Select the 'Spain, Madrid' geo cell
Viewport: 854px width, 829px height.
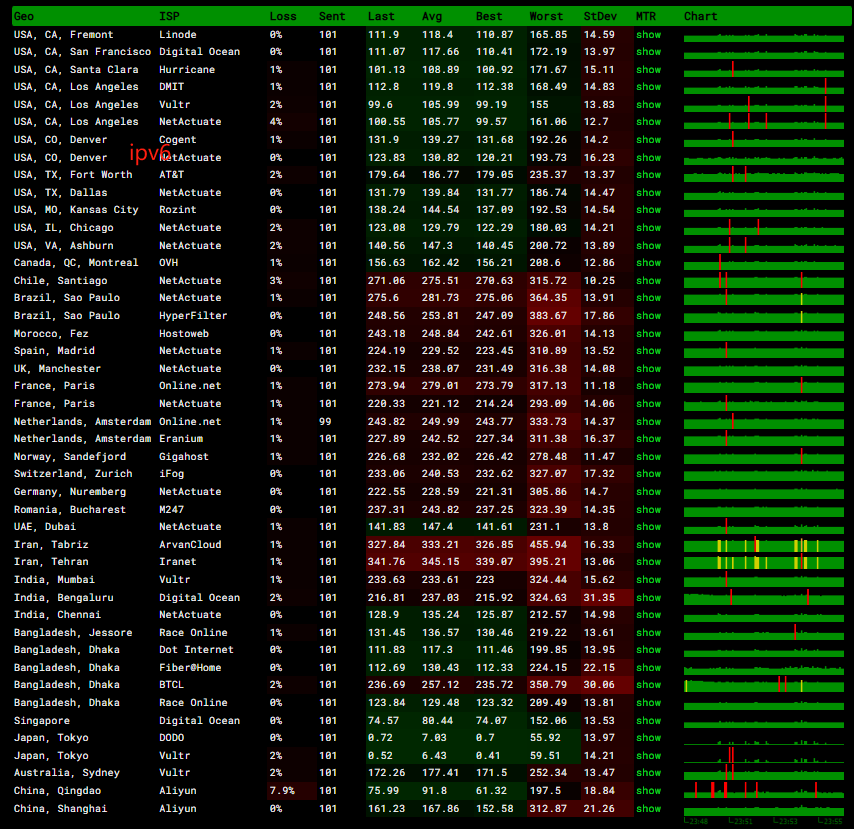(54, 351)
